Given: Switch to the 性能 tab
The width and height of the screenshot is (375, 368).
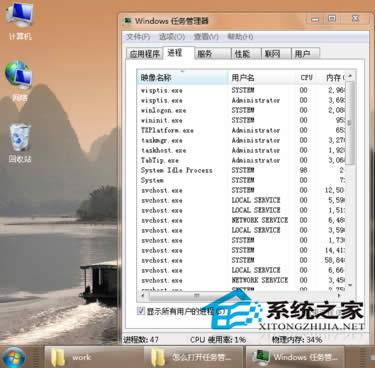Looking at the screenshot, I should (x=246, y=54).
